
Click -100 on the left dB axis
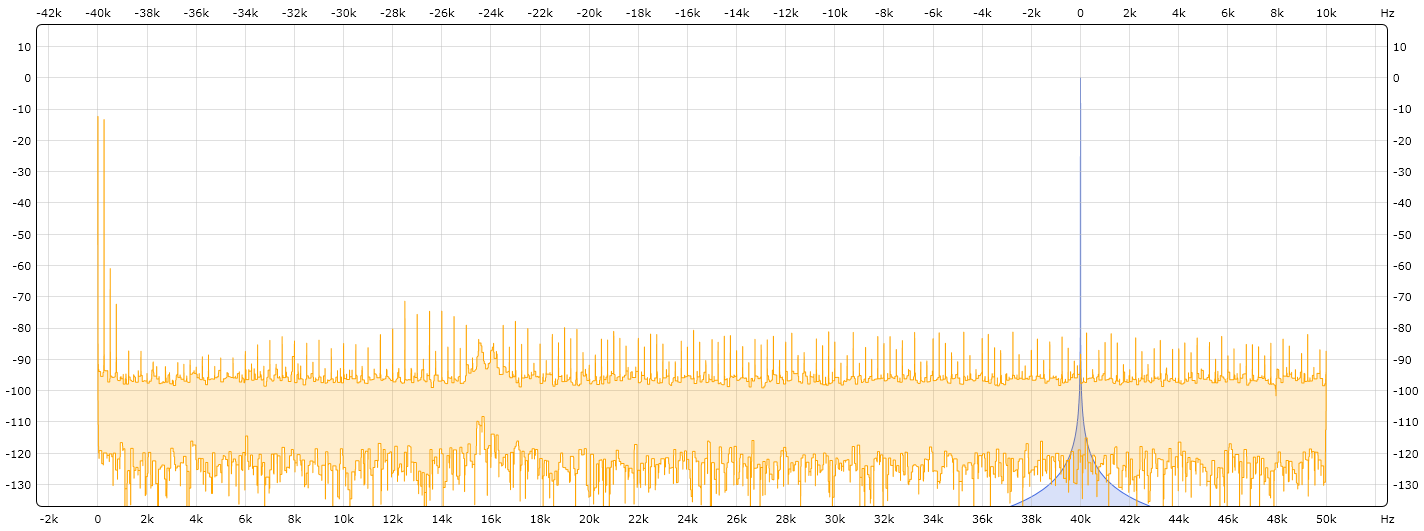[19, 391]
